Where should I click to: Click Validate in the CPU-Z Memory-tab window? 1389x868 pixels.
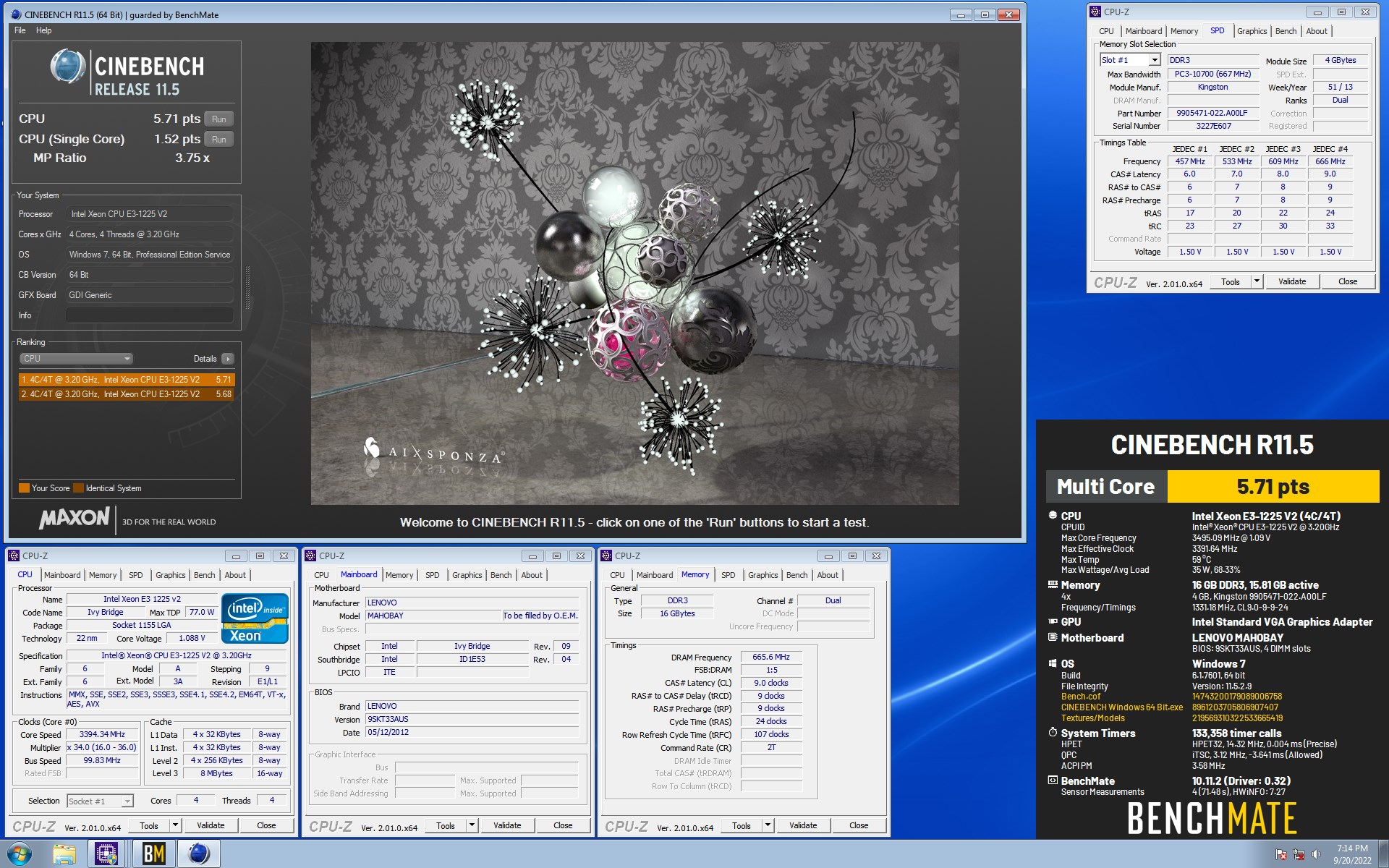[x=803, y=825]
